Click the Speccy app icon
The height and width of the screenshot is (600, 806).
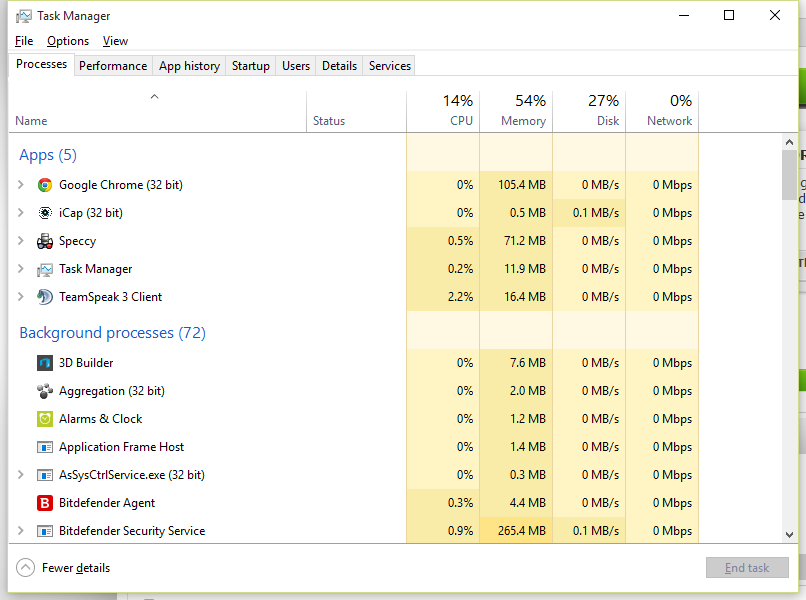pyautogui.click(x=45, y=241)
